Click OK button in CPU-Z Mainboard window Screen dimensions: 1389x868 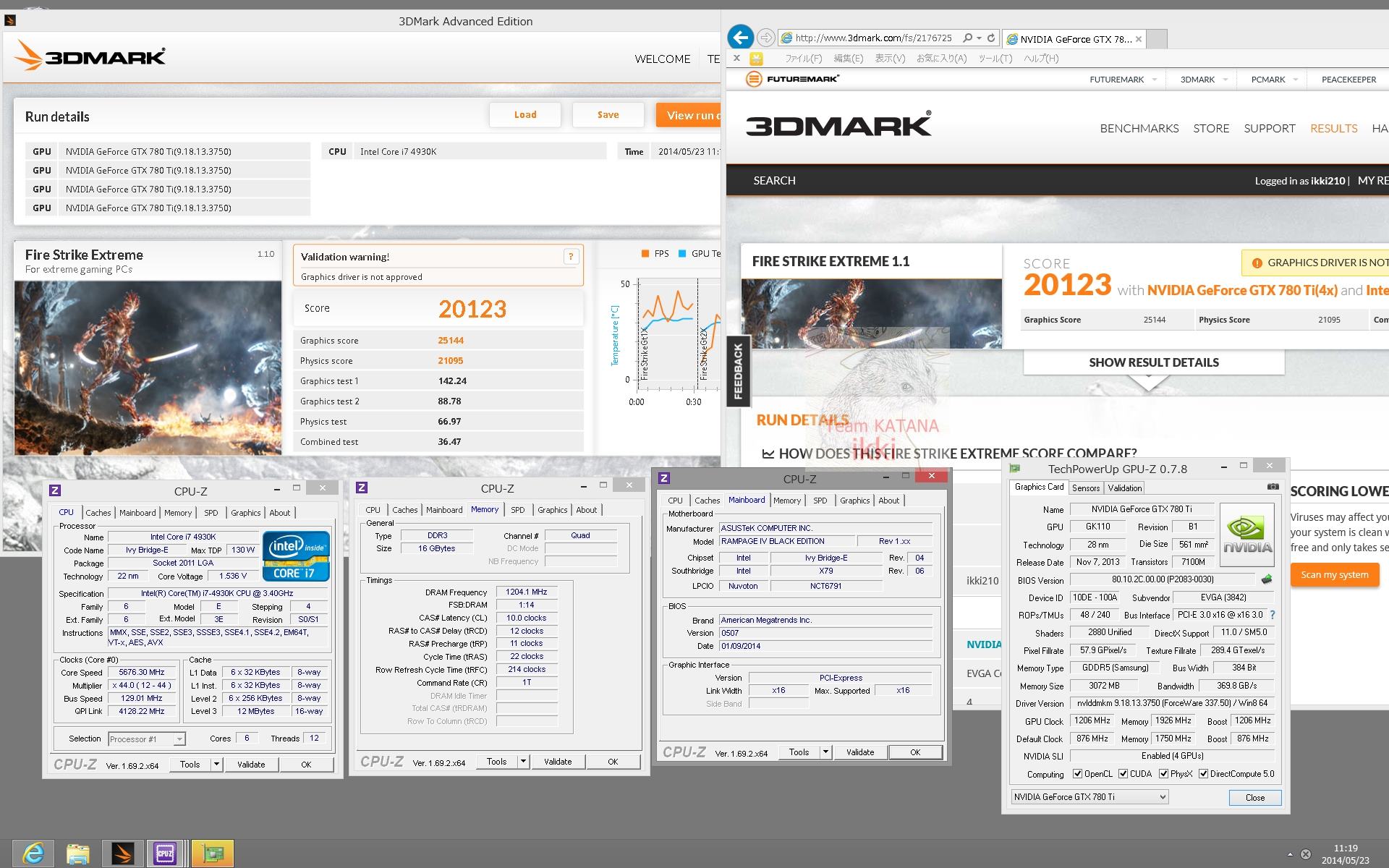915,752
